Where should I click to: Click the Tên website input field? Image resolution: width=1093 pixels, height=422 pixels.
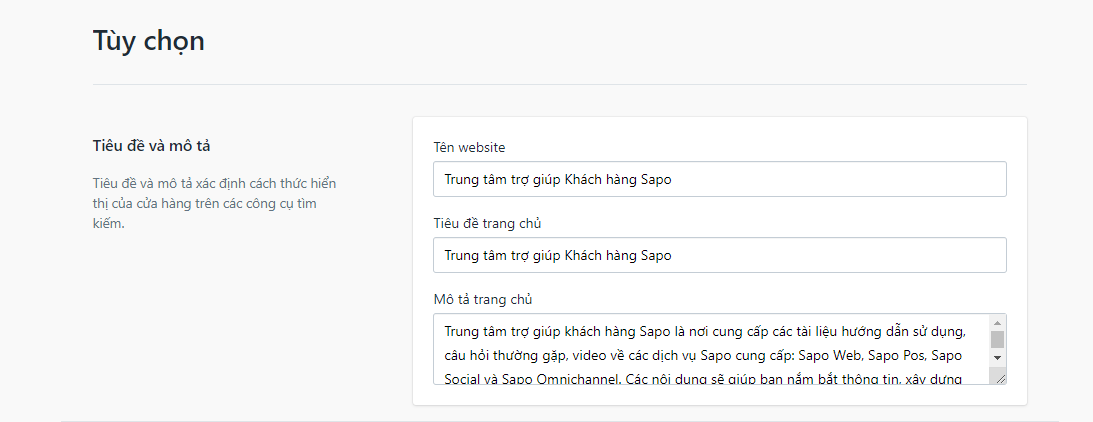tap(719, 179)
